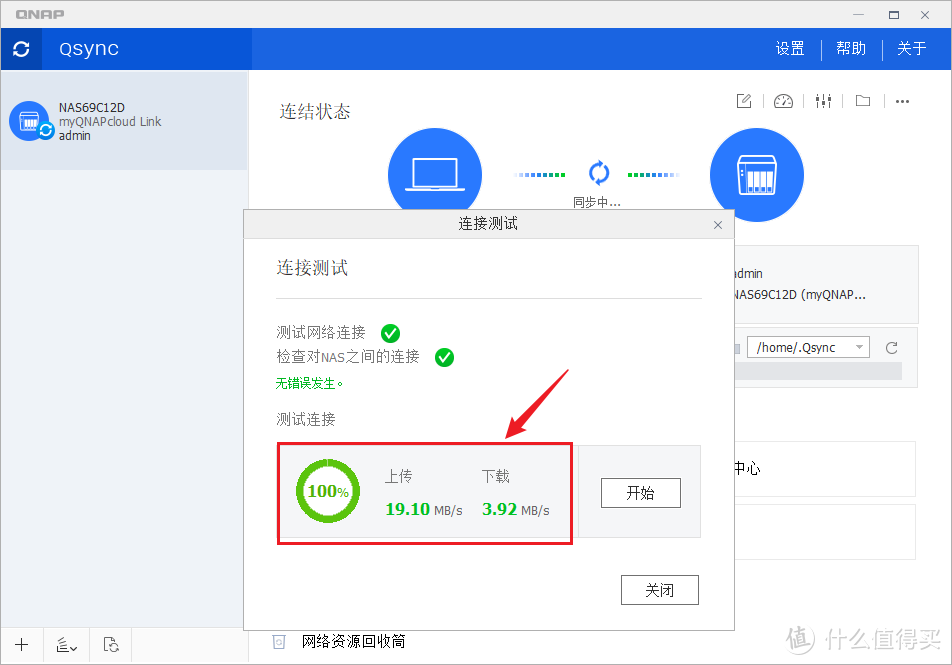Viewport: 952px width, 665px height.
Task: Open the sliders settings icon in toolbar
Action: 823,101
